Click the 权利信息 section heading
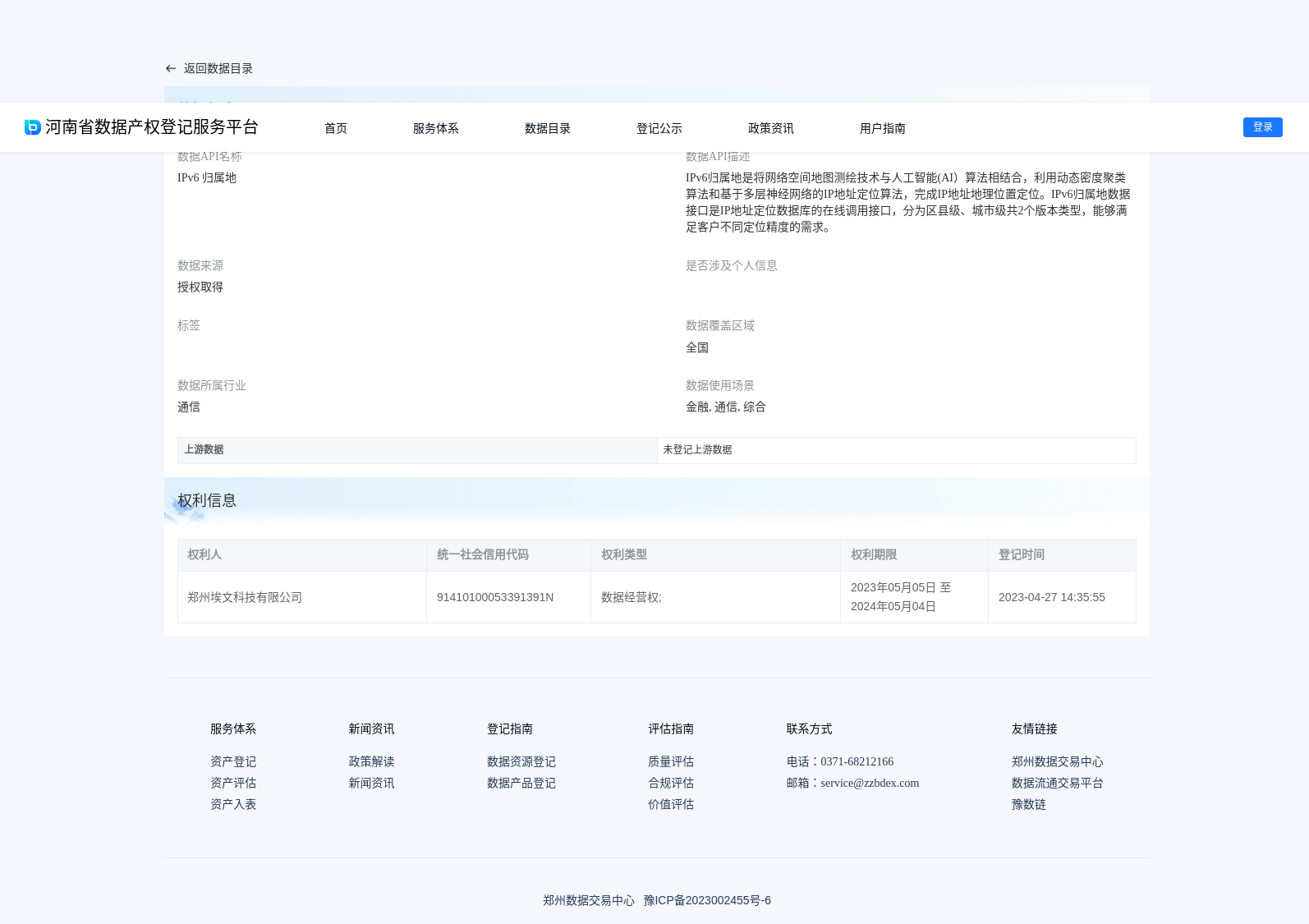Viewport: 1309px width, 924px height. pyautogui.click(x=207, y=501)
